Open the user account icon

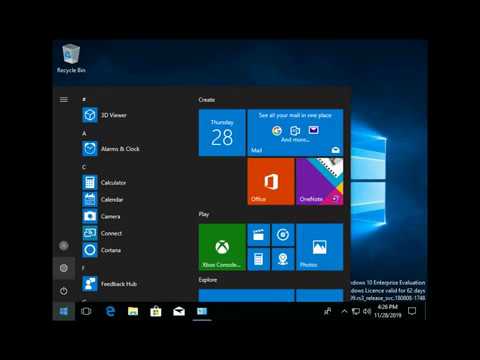point(64,246)
